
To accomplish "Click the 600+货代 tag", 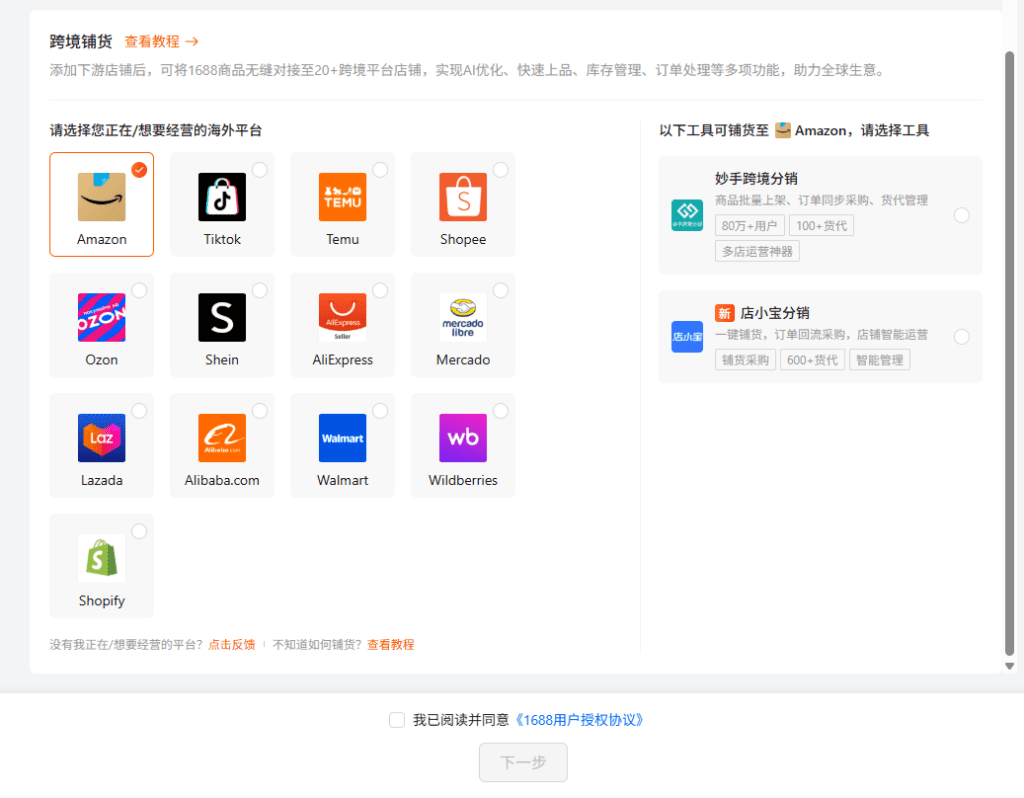I will (812, 360).
